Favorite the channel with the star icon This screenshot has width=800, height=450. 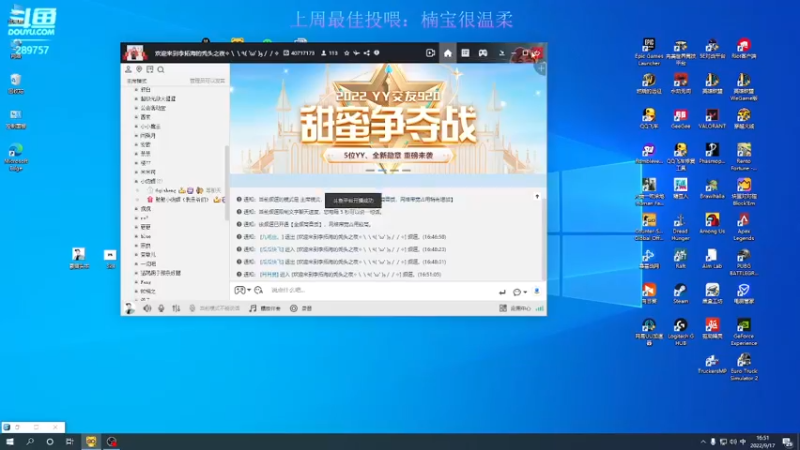point(346,53)
